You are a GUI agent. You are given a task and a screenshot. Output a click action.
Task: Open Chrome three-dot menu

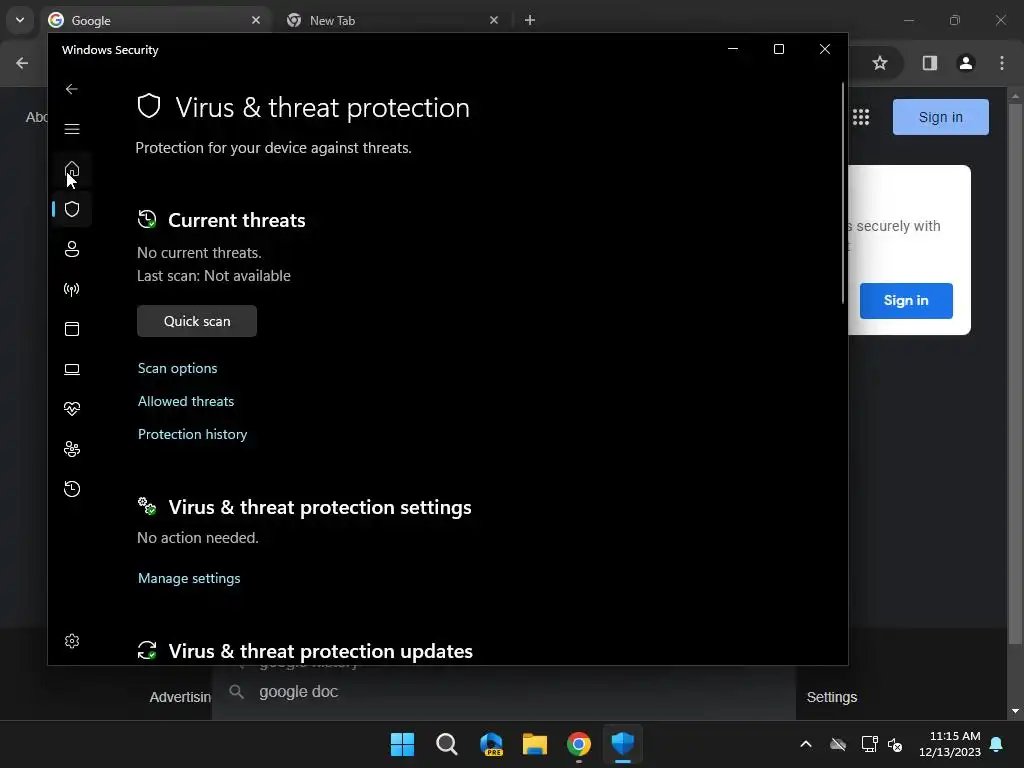click(x=1002, y=63)
